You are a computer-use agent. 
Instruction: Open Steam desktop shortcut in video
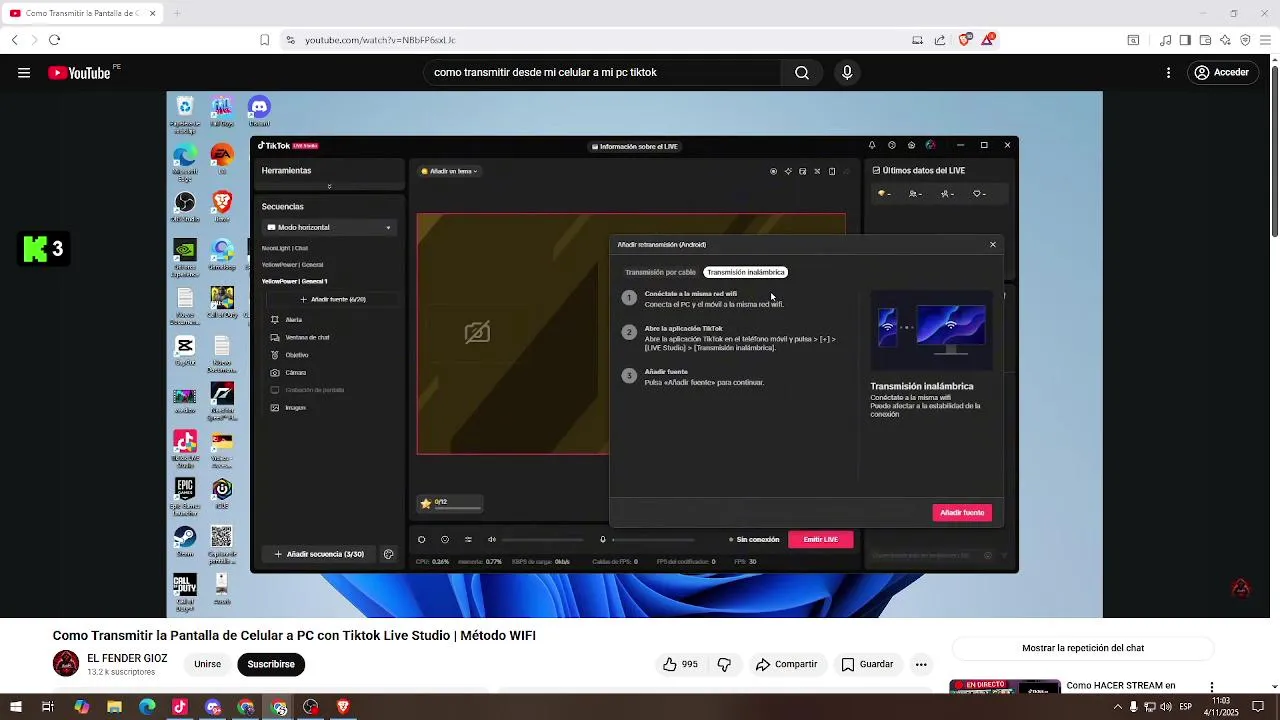[185, 542]
